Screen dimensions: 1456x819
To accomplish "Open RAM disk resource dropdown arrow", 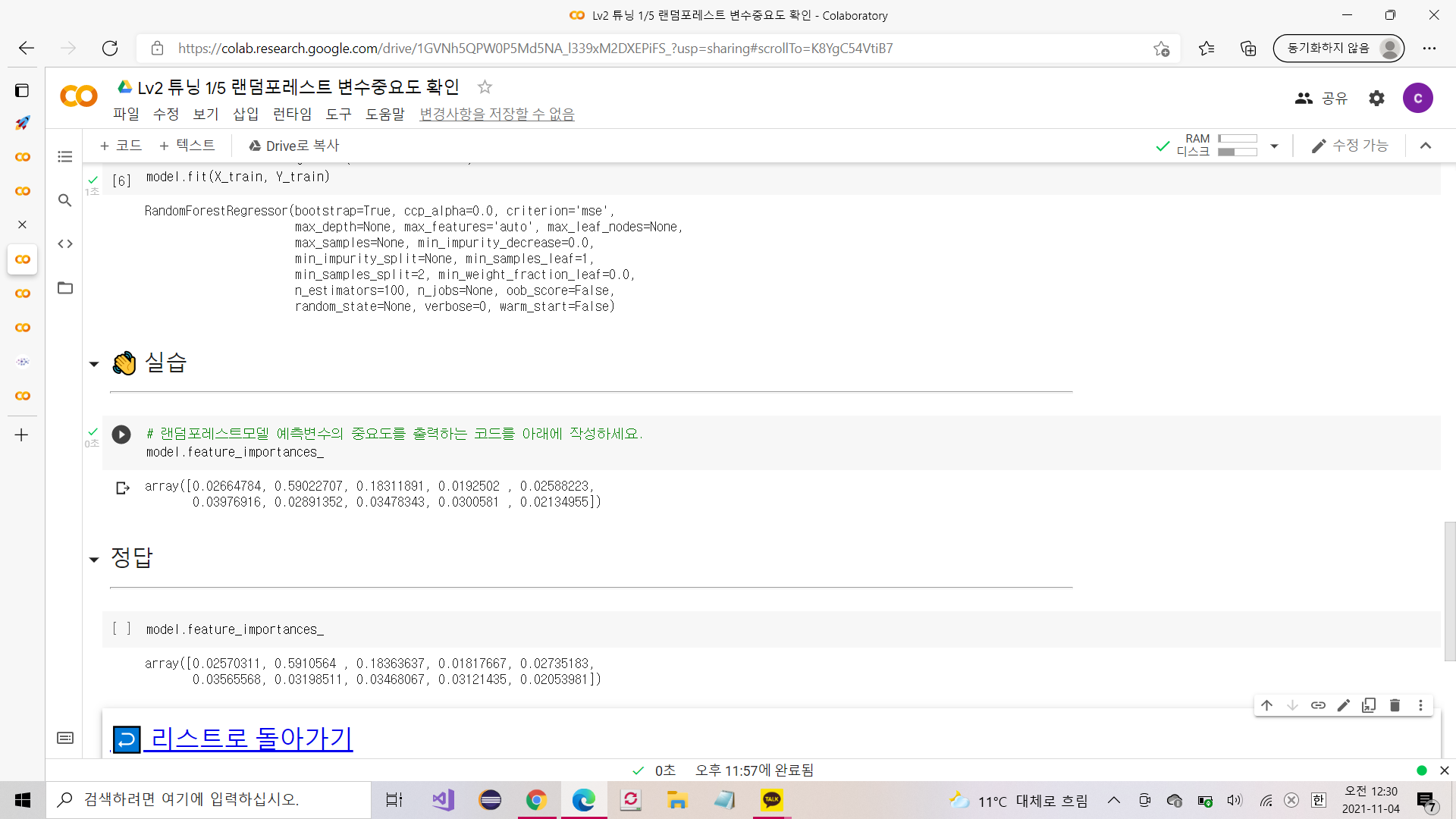I will [1274, 146].
